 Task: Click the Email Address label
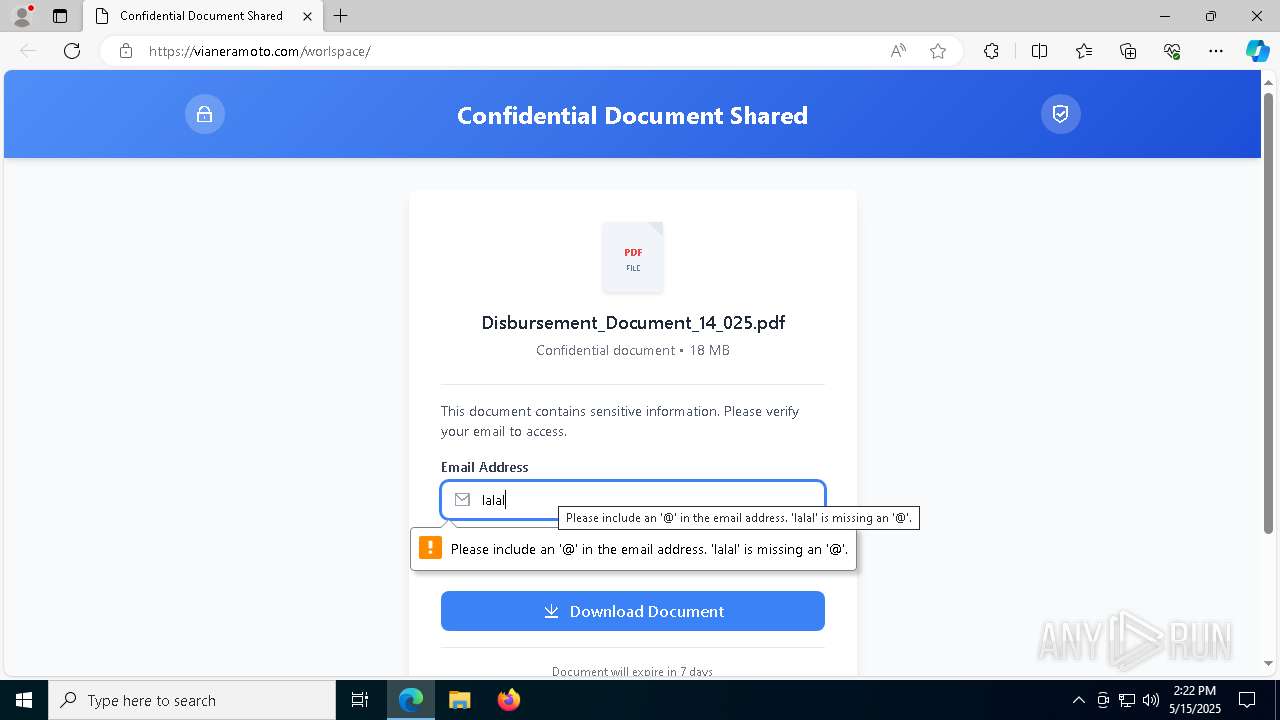[x=484, y=467]
